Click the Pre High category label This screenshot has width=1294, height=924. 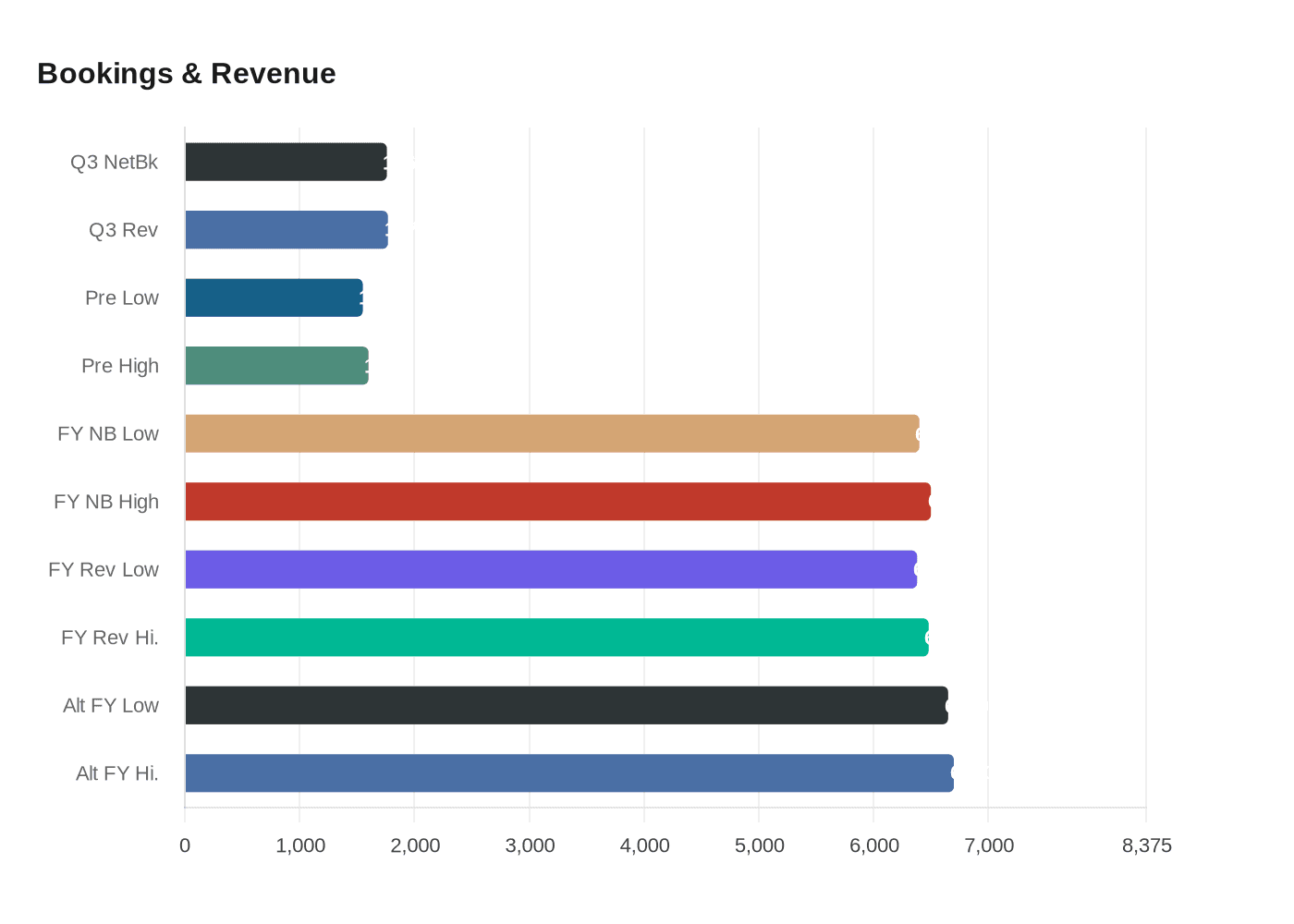(120, 365)
